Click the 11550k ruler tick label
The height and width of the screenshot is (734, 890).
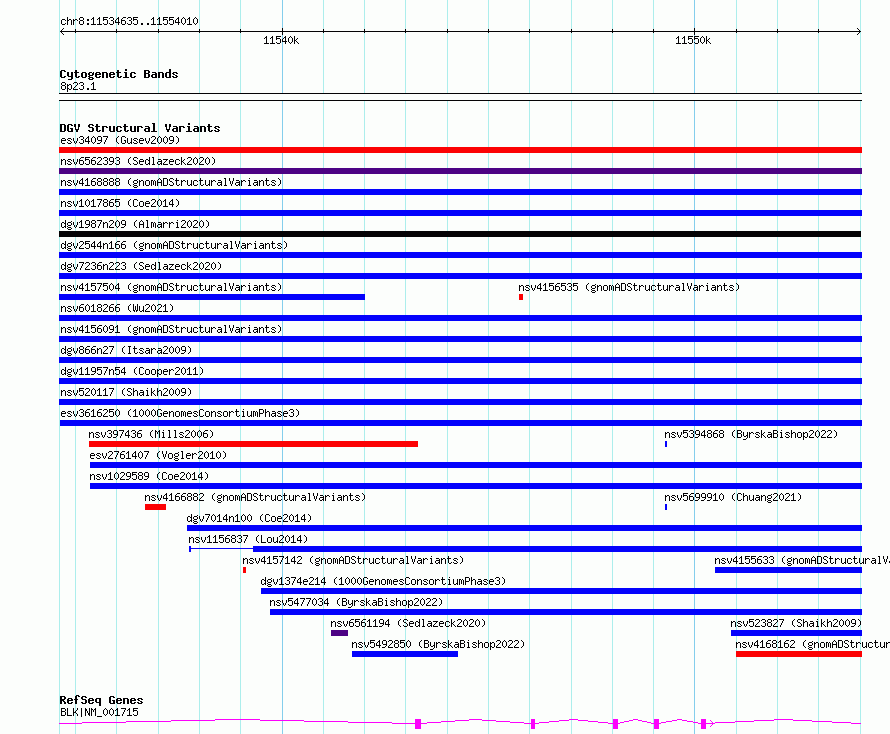(693, 40)
